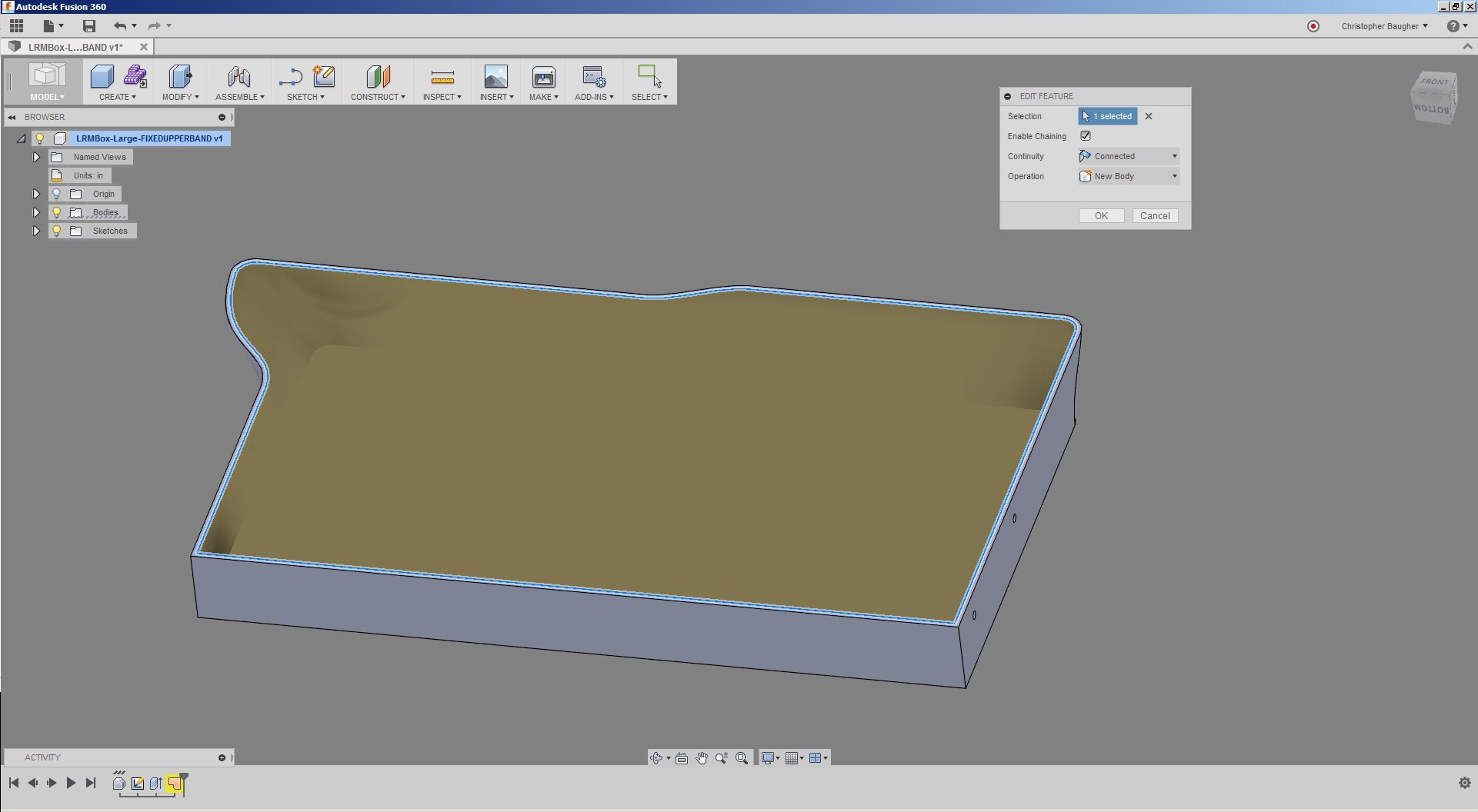The height and width of the screenshot is (812, 1478).
Task: Uncheck Enable Chaining checkbox
Action: point(1086,136)
